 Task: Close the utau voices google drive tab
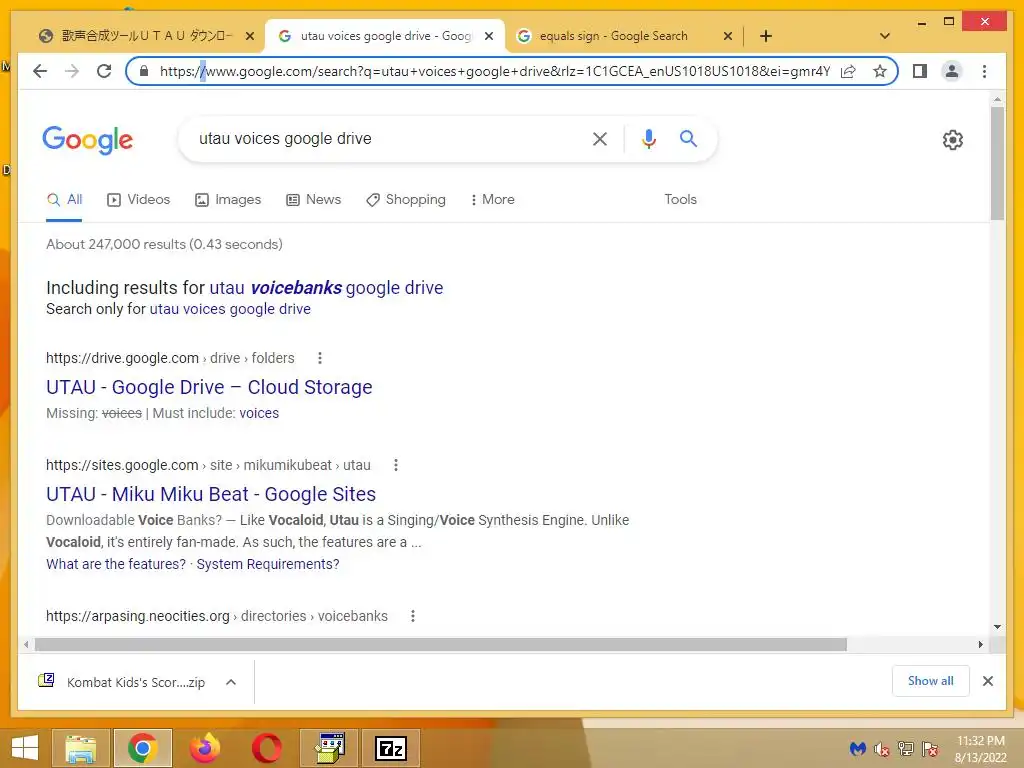pos(488,36)
